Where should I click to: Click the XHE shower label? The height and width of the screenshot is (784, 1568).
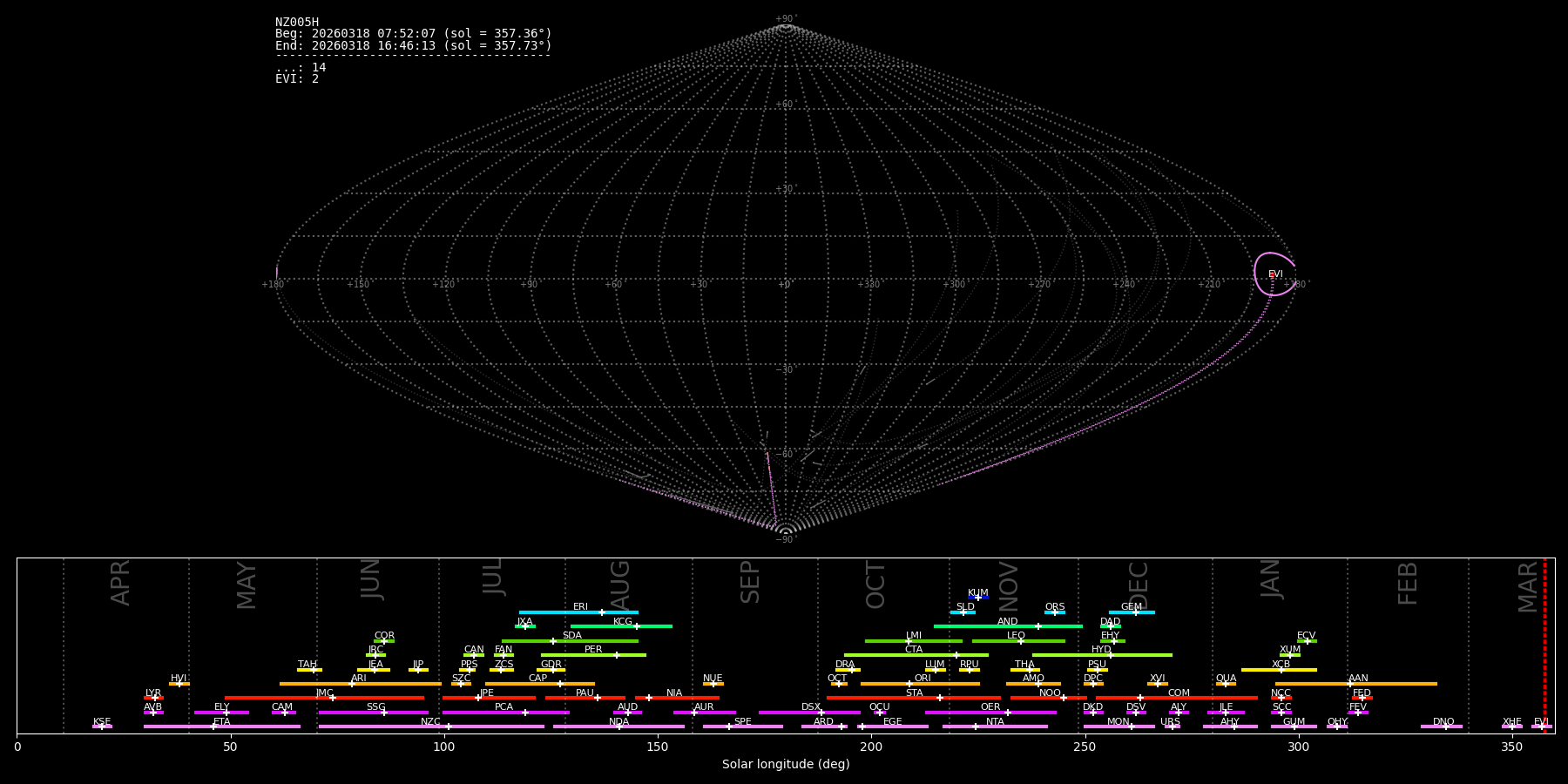tap(1512, 722)
